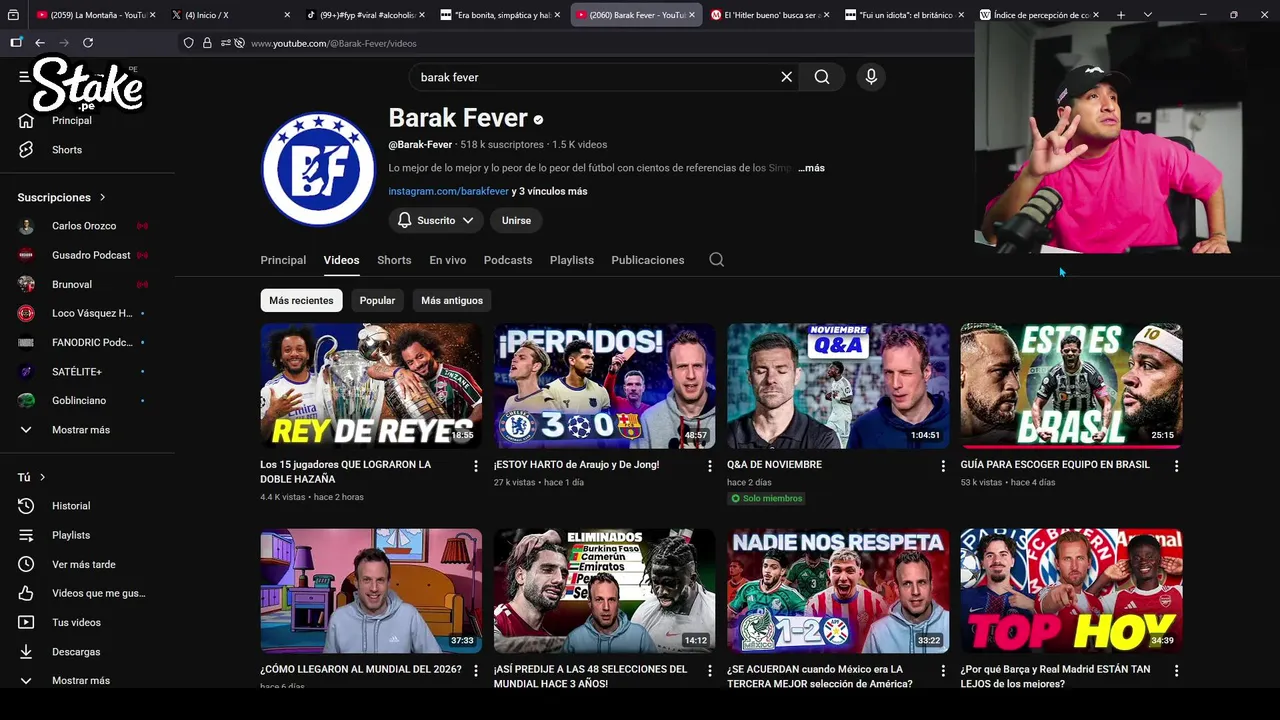Activate voice search microphone
Screen dimensions: 1280x720
[871, 77]
